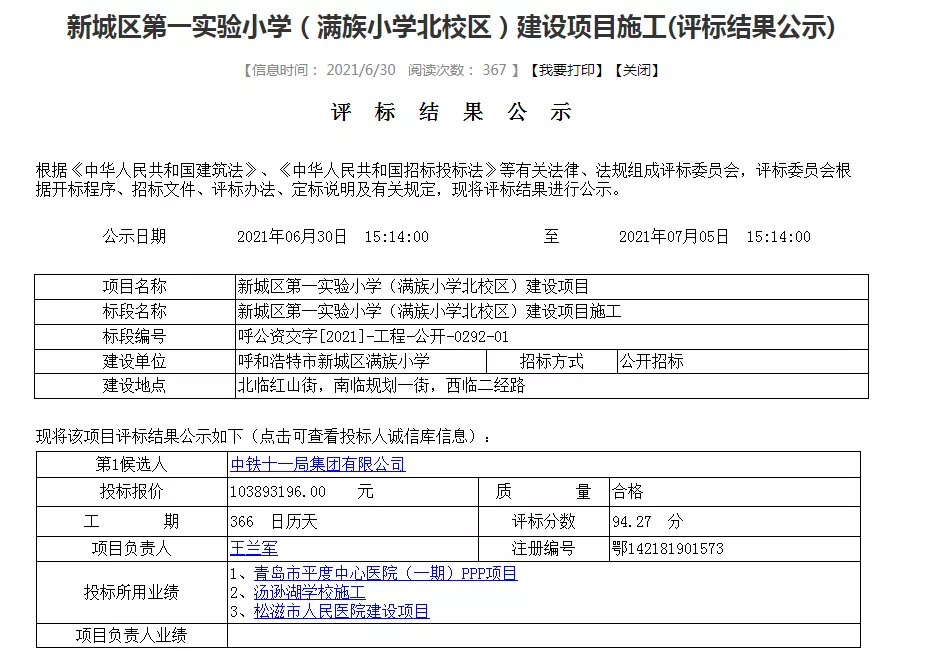Click the 366 日历天 duration cell
The height and width of the screenshot is (651, 941).
pos(273,521)
